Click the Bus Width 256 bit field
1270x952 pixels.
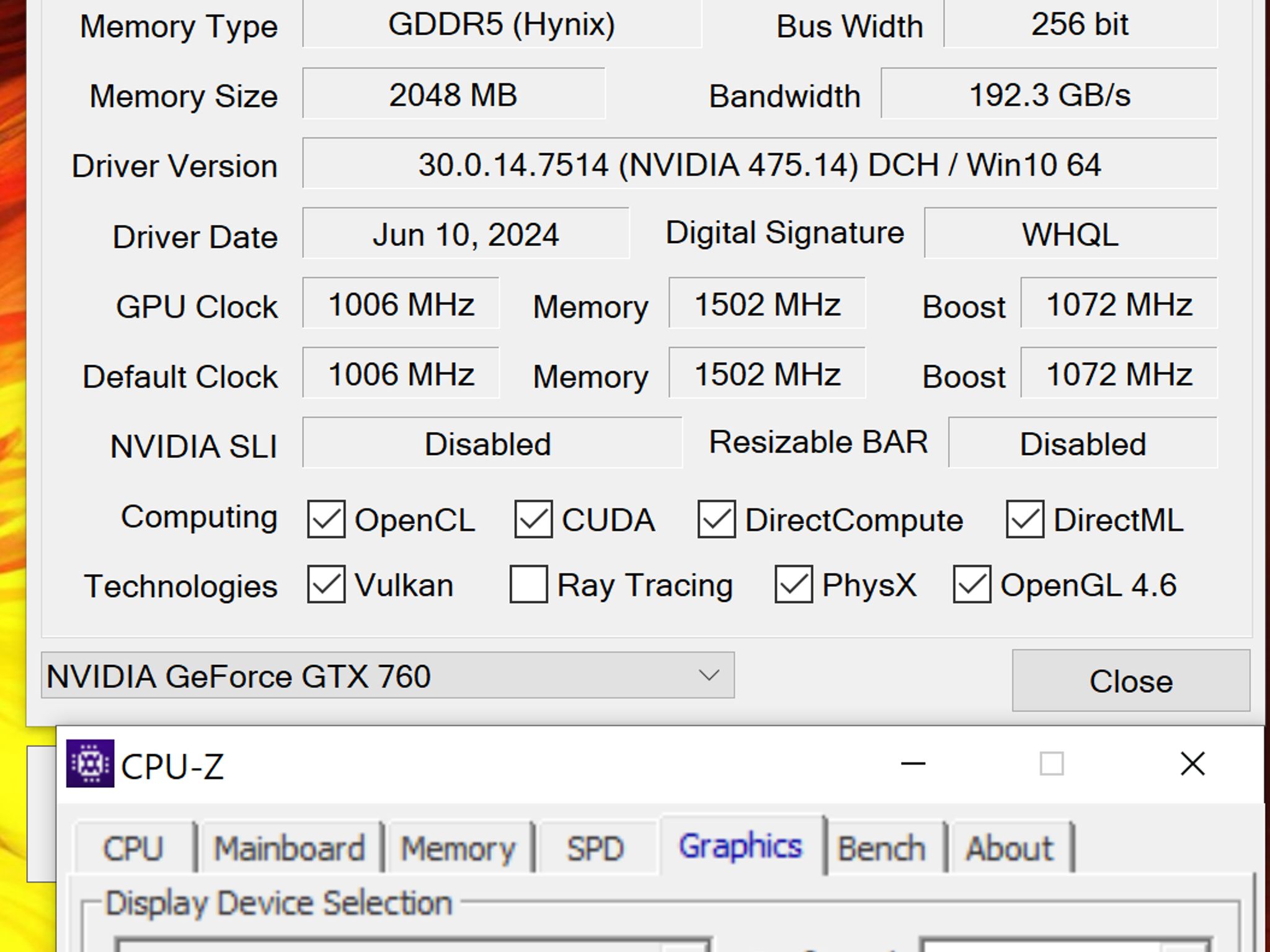1080,24
